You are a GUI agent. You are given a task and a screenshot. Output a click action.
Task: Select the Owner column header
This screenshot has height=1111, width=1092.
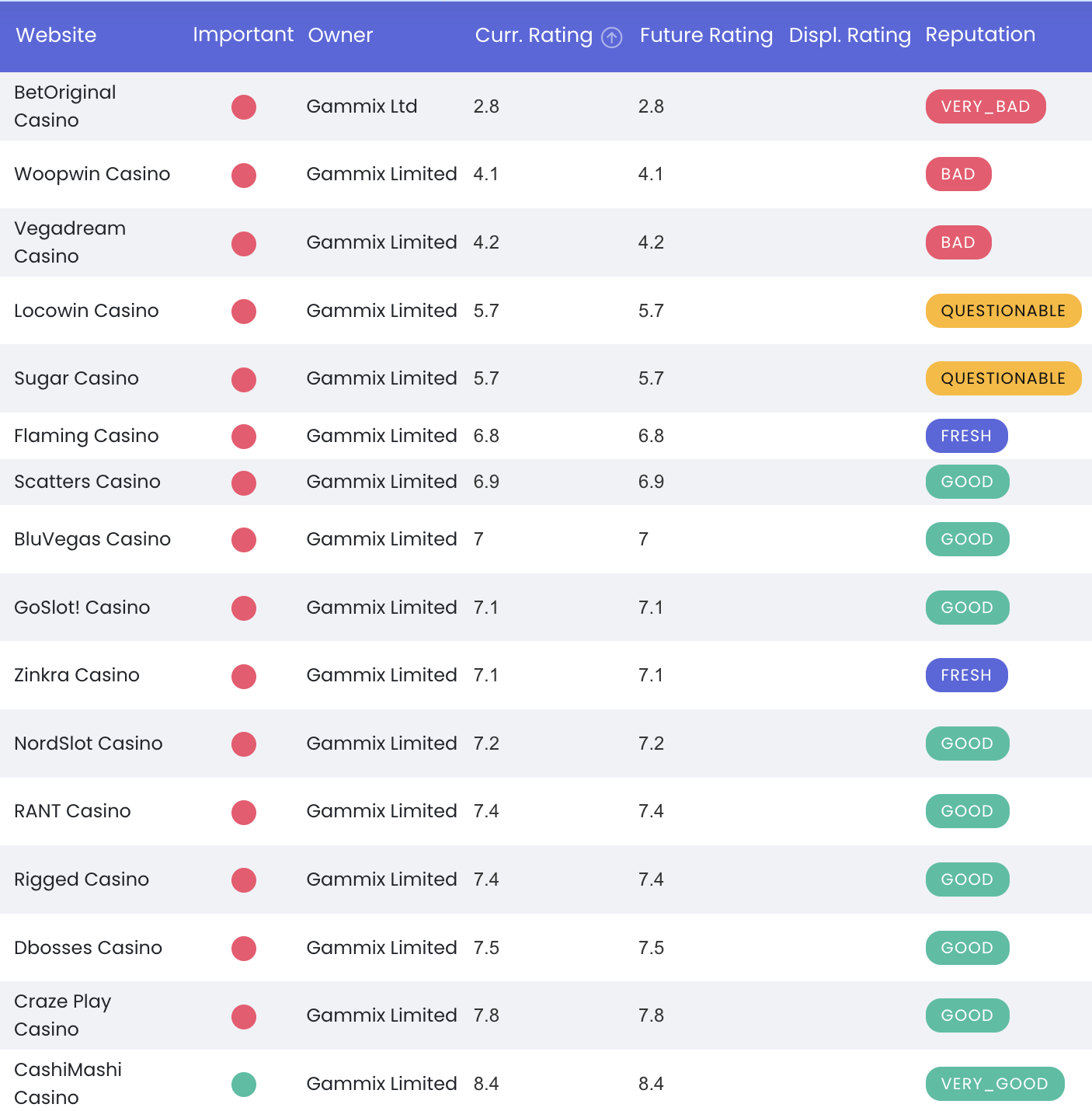point(340,35)
